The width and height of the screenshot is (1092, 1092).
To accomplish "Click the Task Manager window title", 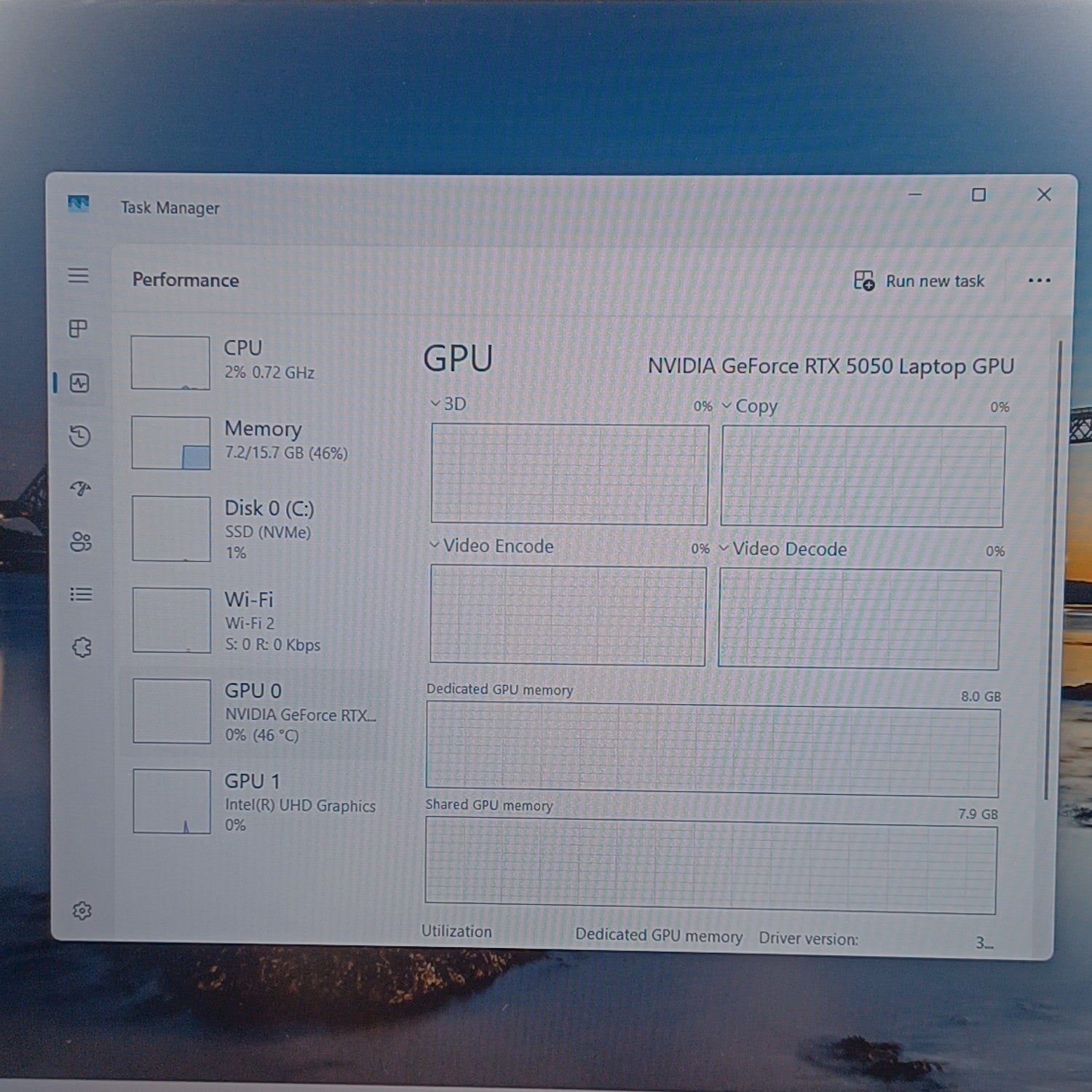I will pyautogui.click(x=170, y=207).
